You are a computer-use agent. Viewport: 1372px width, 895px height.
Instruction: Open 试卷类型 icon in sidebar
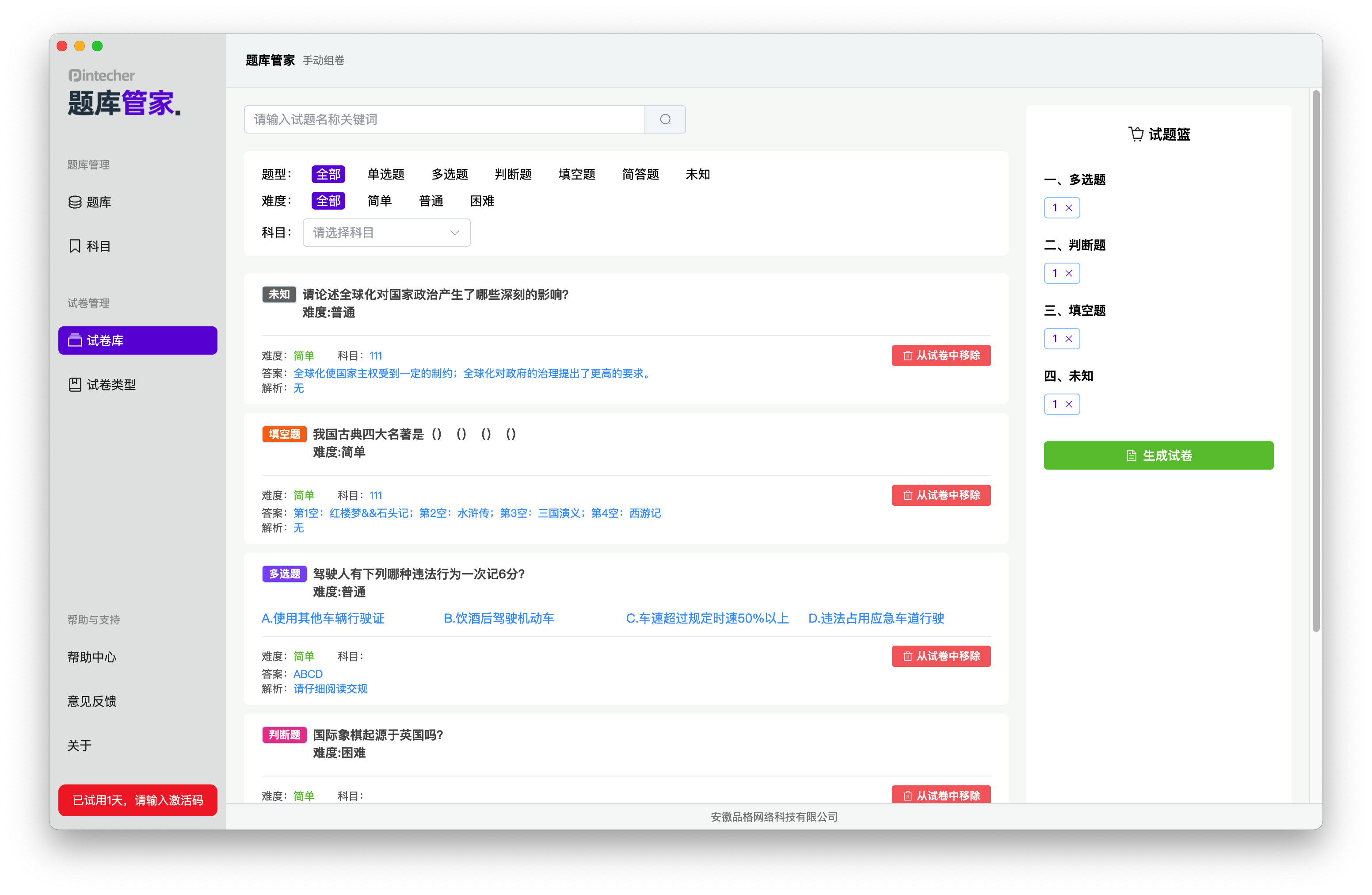tap(75, 385)
